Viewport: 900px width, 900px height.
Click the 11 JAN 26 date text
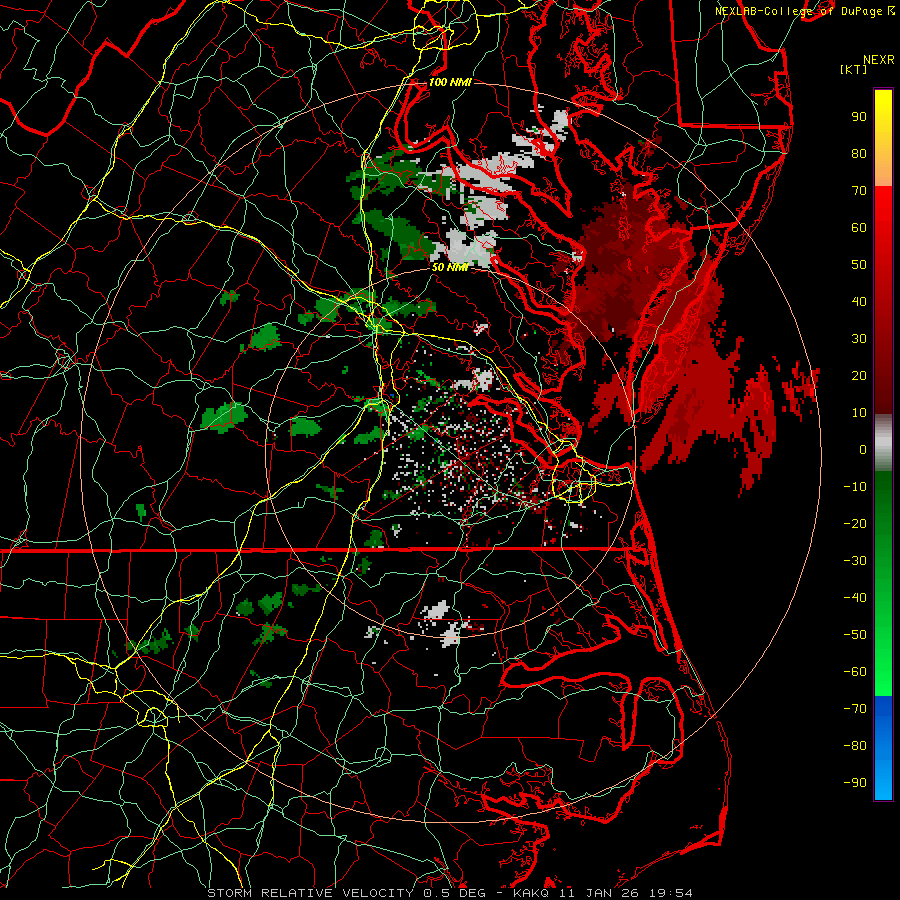coord(600,893)
